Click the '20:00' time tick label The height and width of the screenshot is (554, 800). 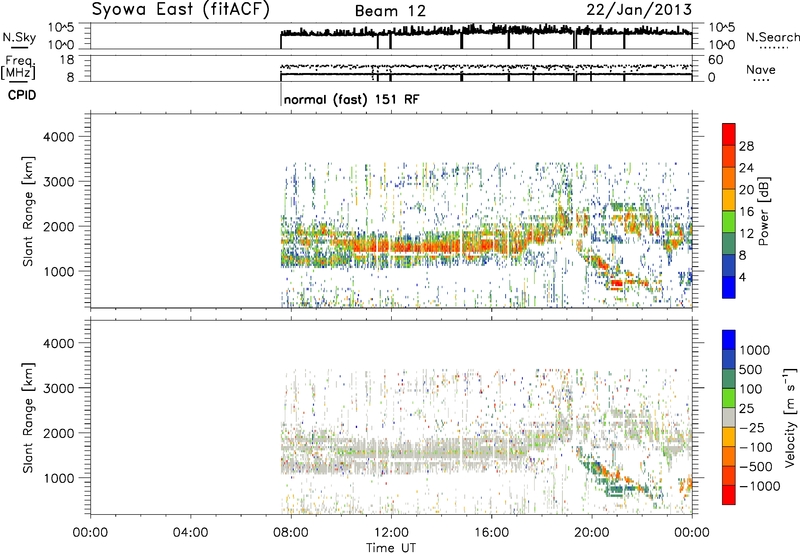[591, 533]
